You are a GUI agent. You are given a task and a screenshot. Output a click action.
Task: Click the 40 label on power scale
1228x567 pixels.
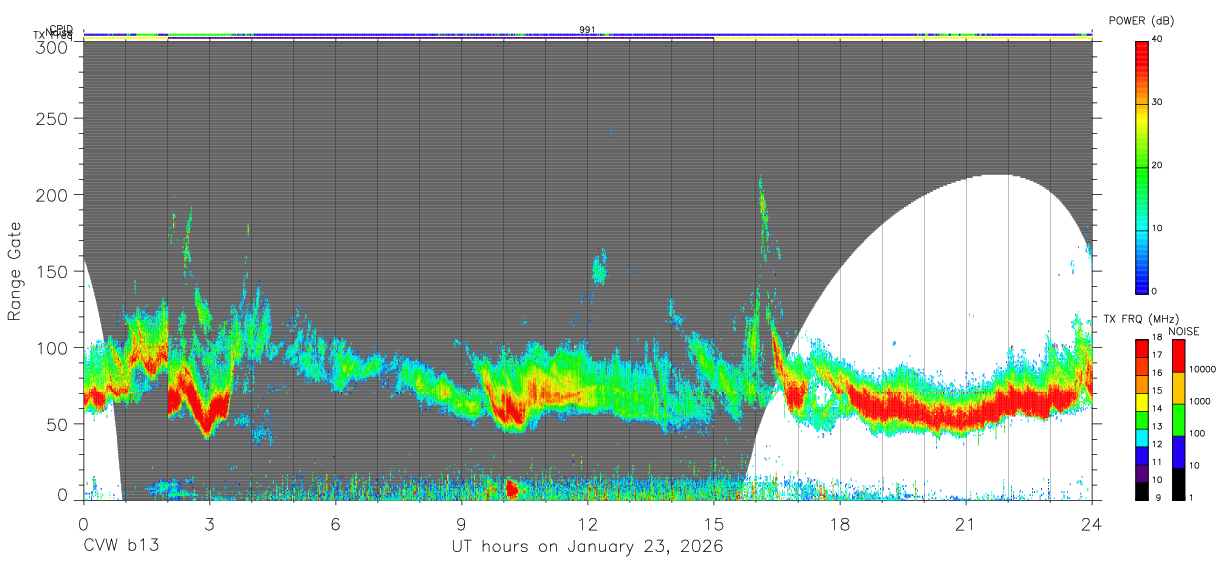point(1158,39)
